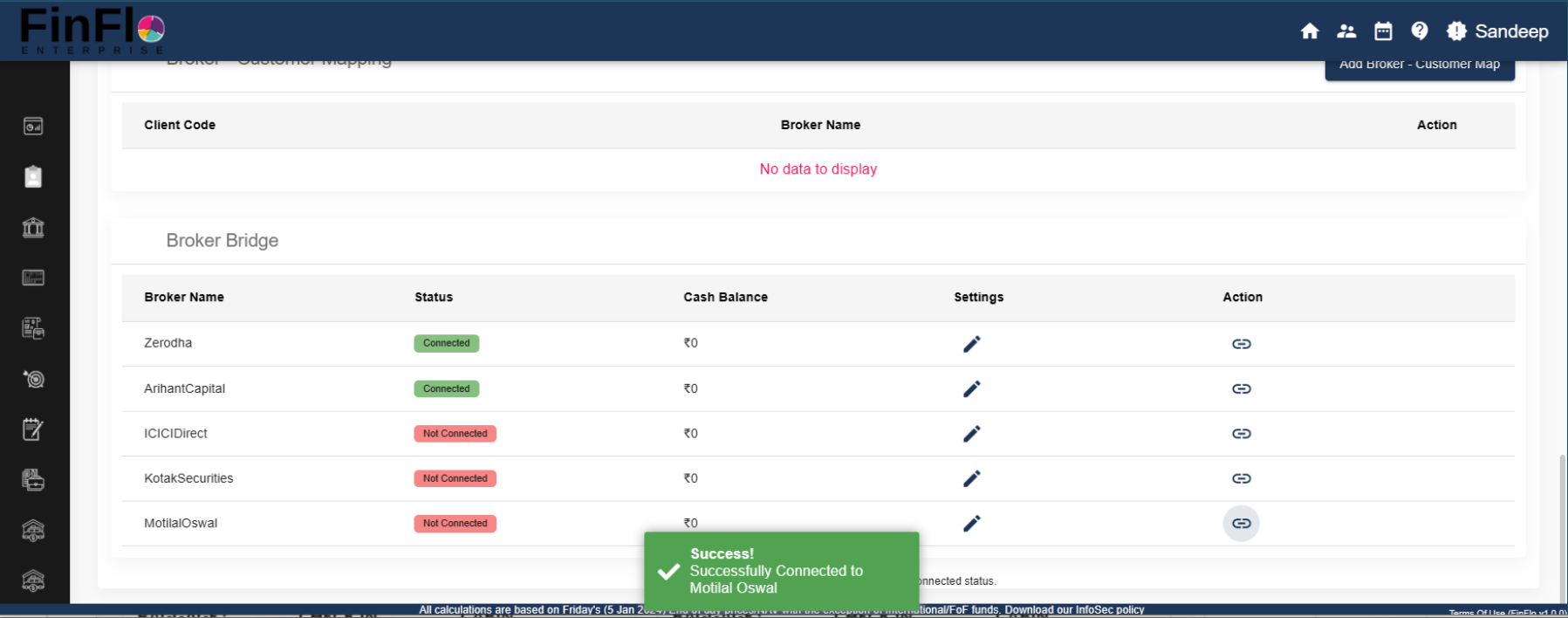
Task: Click the help question mark icon
Action: 1420,31
